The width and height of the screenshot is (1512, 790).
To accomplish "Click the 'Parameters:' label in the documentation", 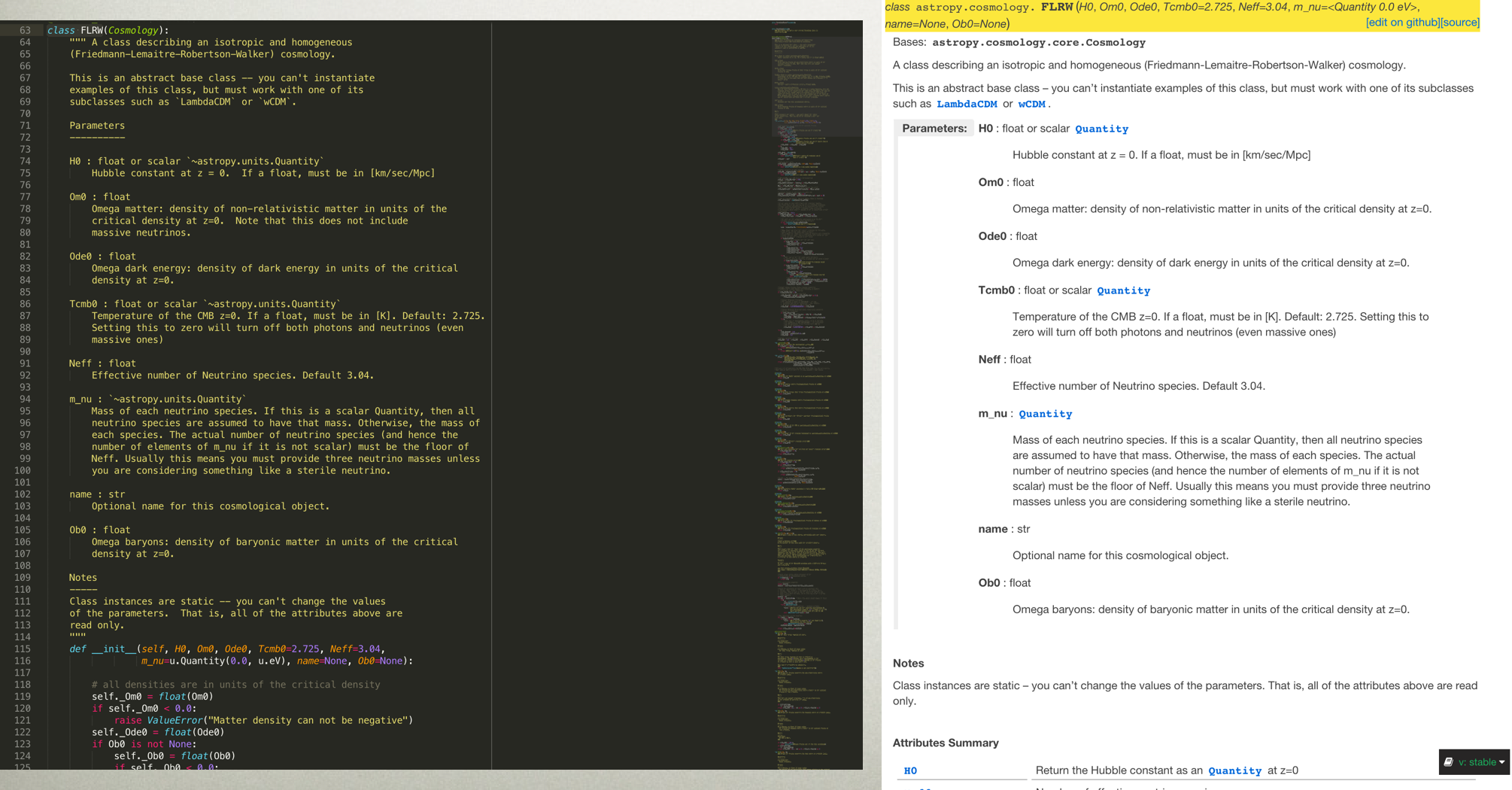I will [x=934, y=128].
